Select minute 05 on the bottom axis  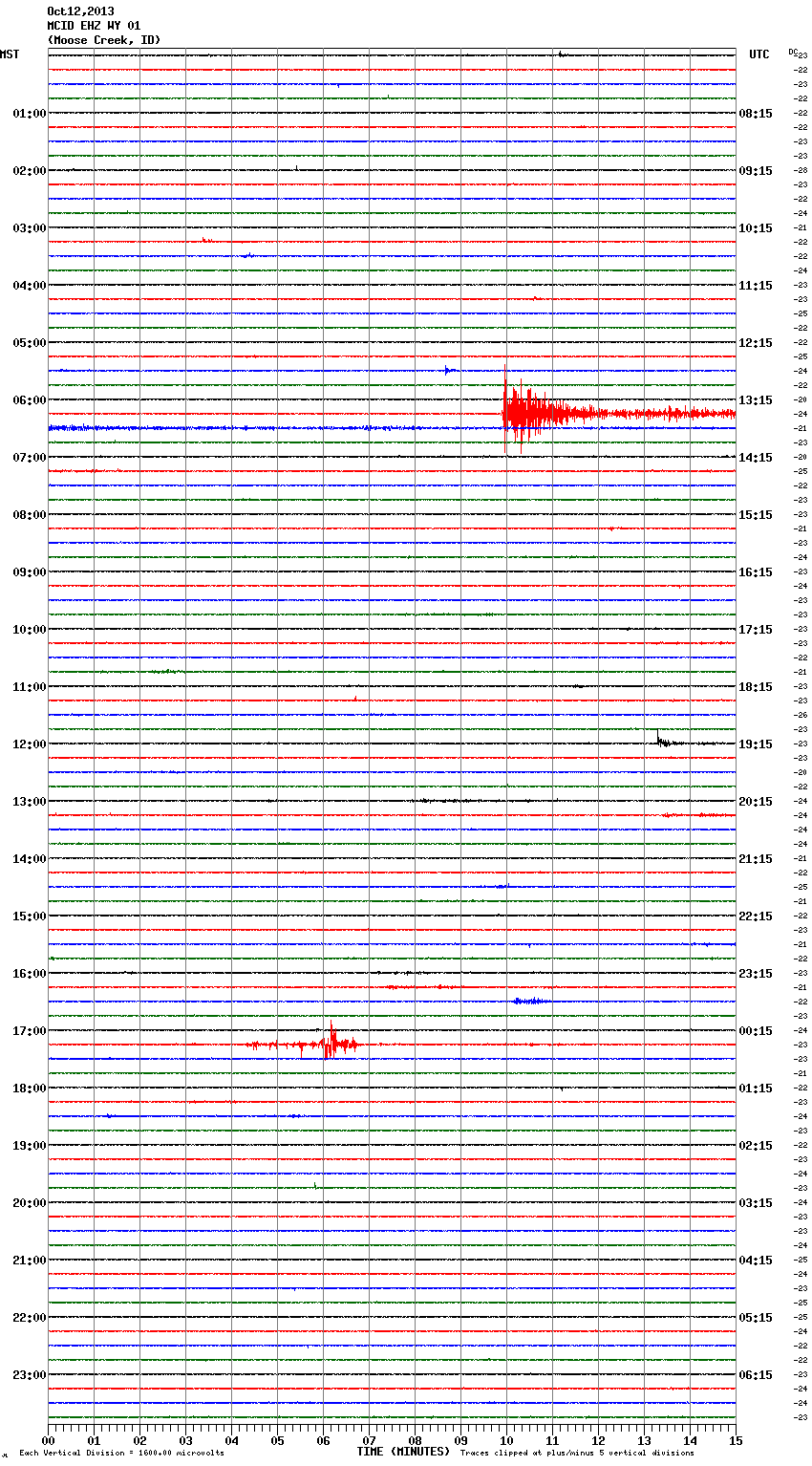tap(277, 1440)
